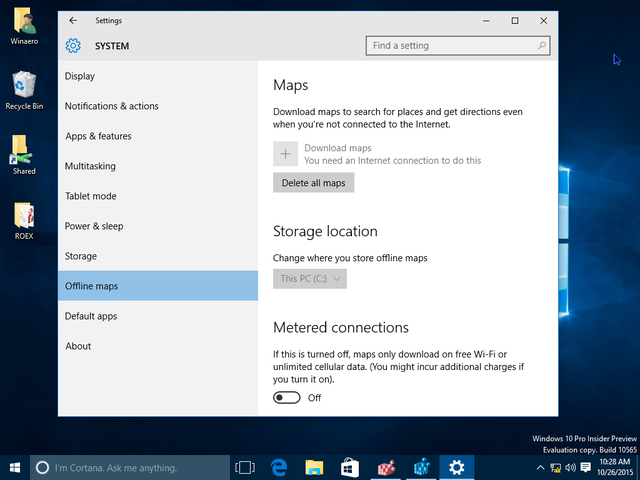Click the Delete all maps button
Viewport: 640px width, 480px height.
[x=313, y=183]
